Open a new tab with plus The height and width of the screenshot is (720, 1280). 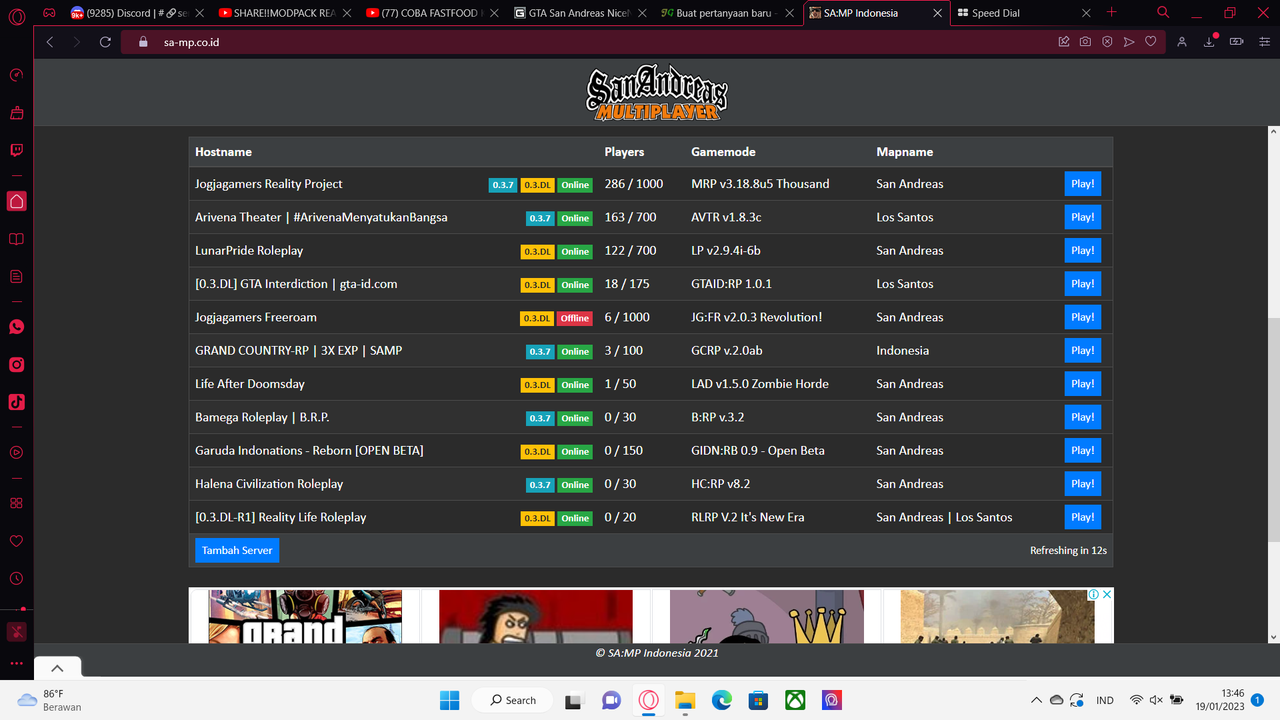(1111, 13)
